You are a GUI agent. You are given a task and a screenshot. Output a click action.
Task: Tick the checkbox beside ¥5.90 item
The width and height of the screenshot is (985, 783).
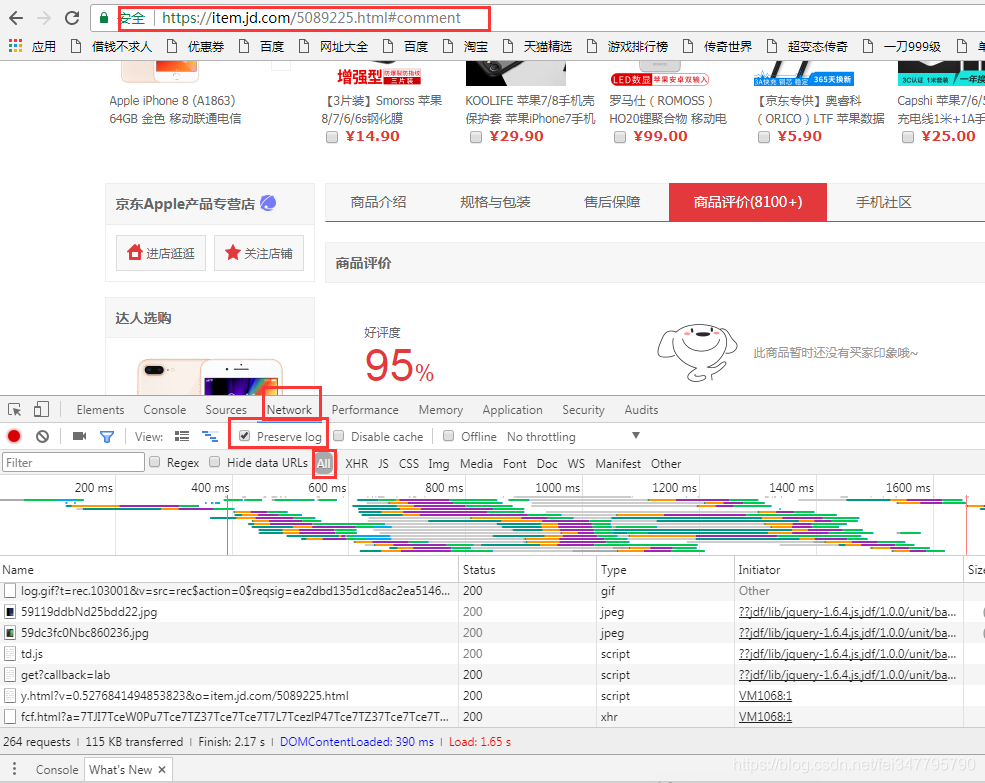764,137
